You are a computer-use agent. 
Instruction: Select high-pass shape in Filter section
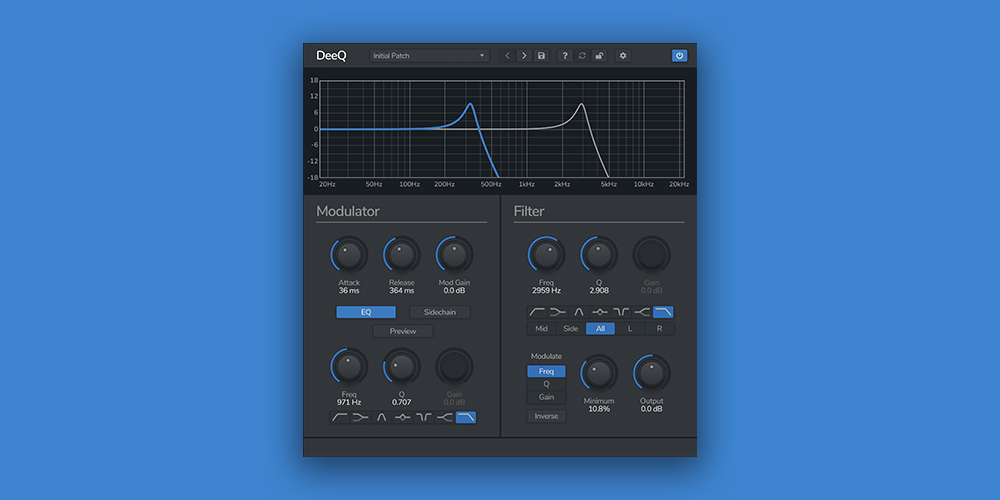(x=537, y=312)
